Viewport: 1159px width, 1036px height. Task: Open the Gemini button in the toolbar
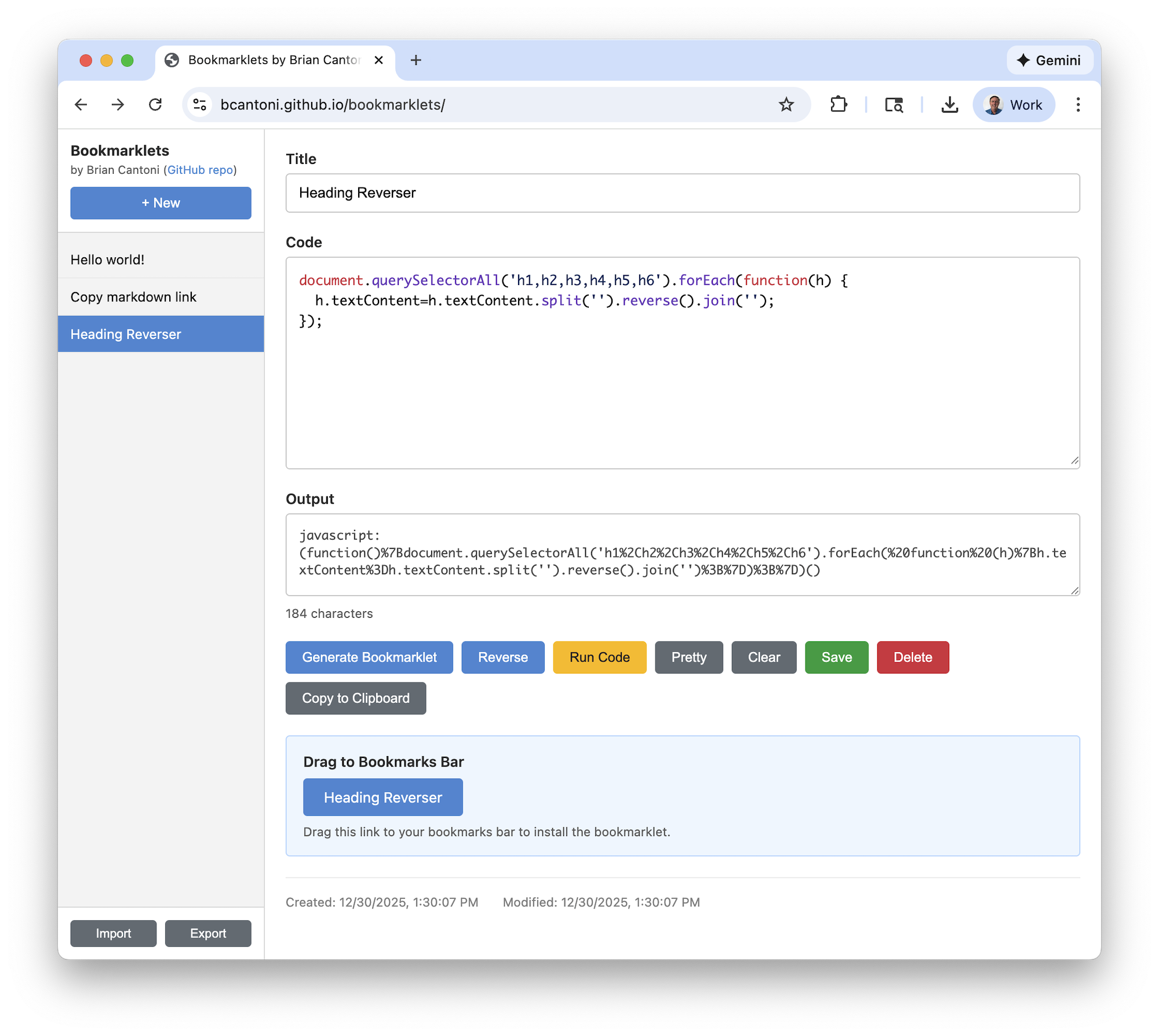pyautogui.click(x=1049, y=60)
